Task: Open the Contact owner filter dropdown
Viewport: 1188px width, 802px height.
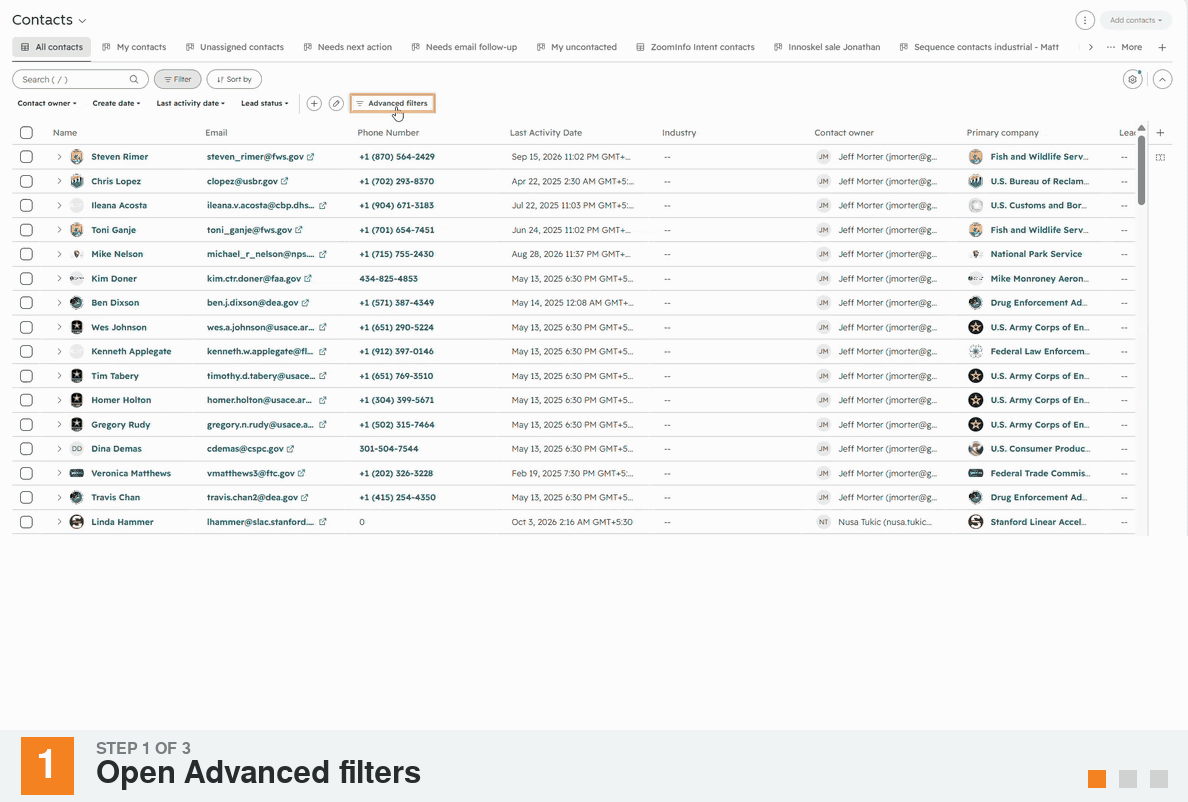Action: pyautogui.click(x=47, y=104)
